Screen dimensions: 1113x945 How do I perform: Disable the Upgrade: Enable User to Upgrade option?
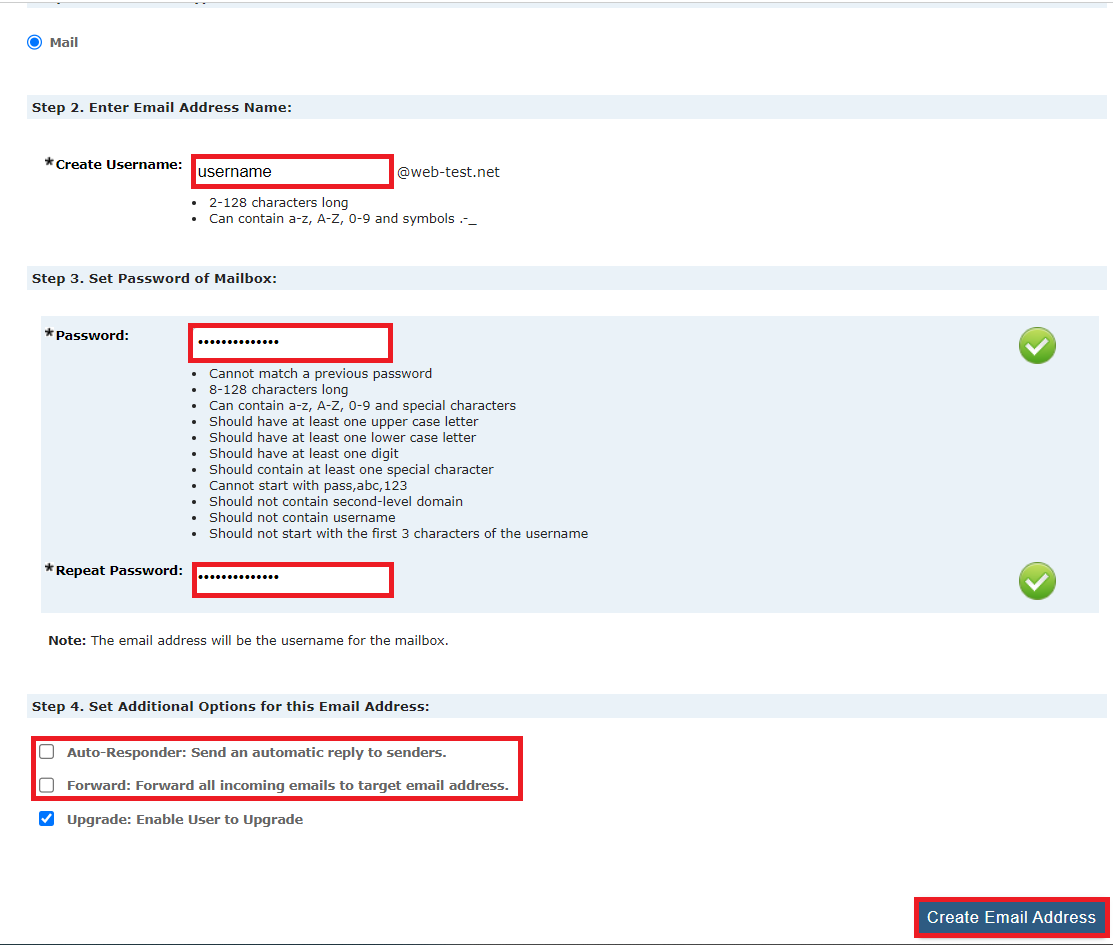(46, 818)
